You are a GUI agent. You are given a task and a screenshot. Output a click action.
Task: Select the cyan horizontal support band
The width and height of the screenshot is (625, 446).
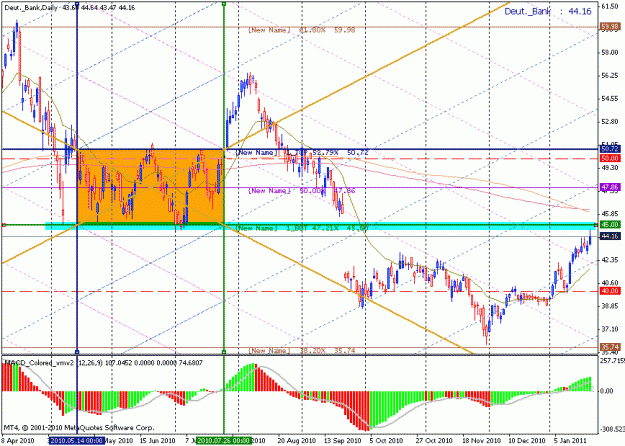[320, 226]
